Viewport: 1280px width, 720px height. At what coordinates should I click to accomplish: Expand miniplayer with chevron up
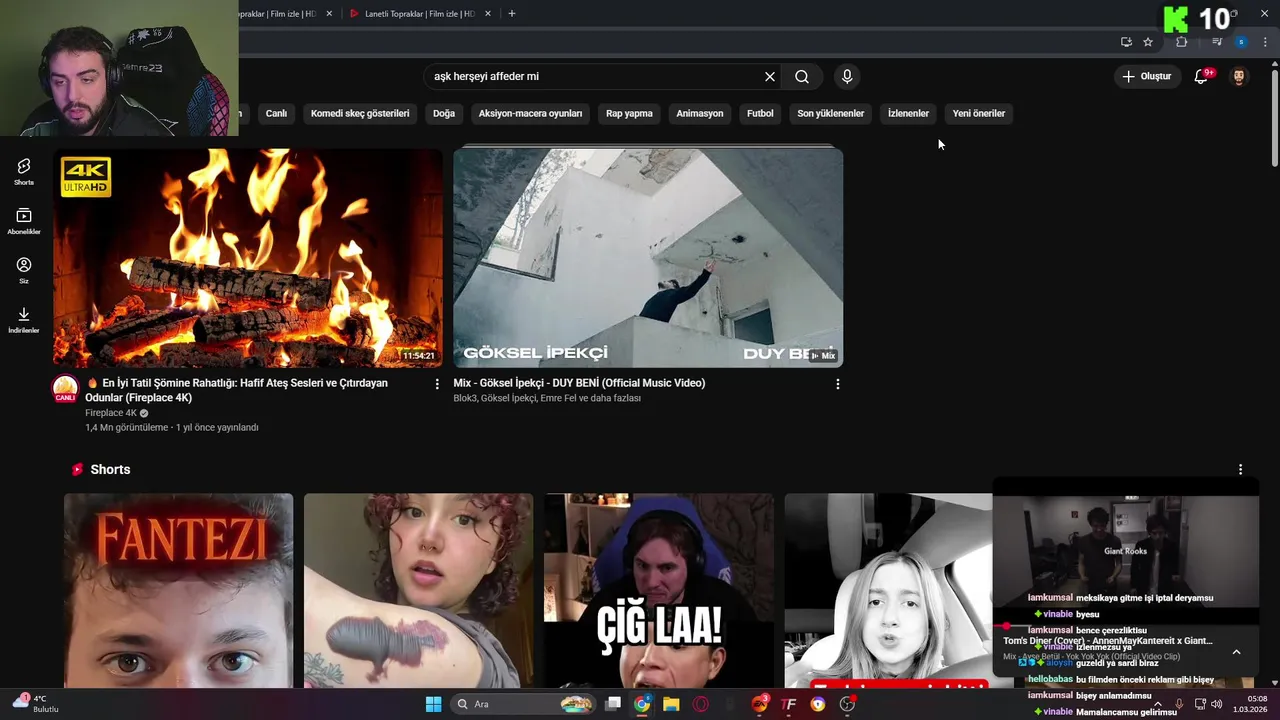[1236, 652]
